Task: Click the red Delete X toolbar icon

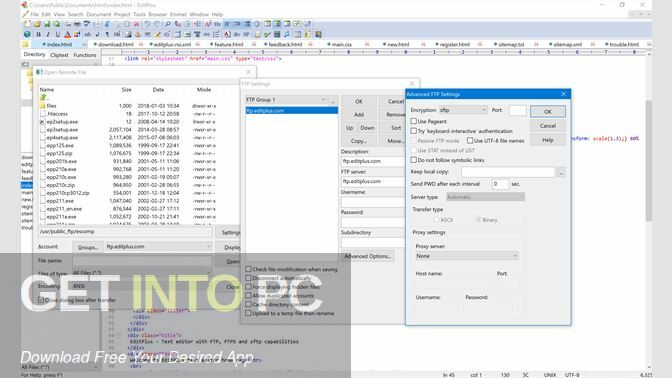Action: click(136, 24)
